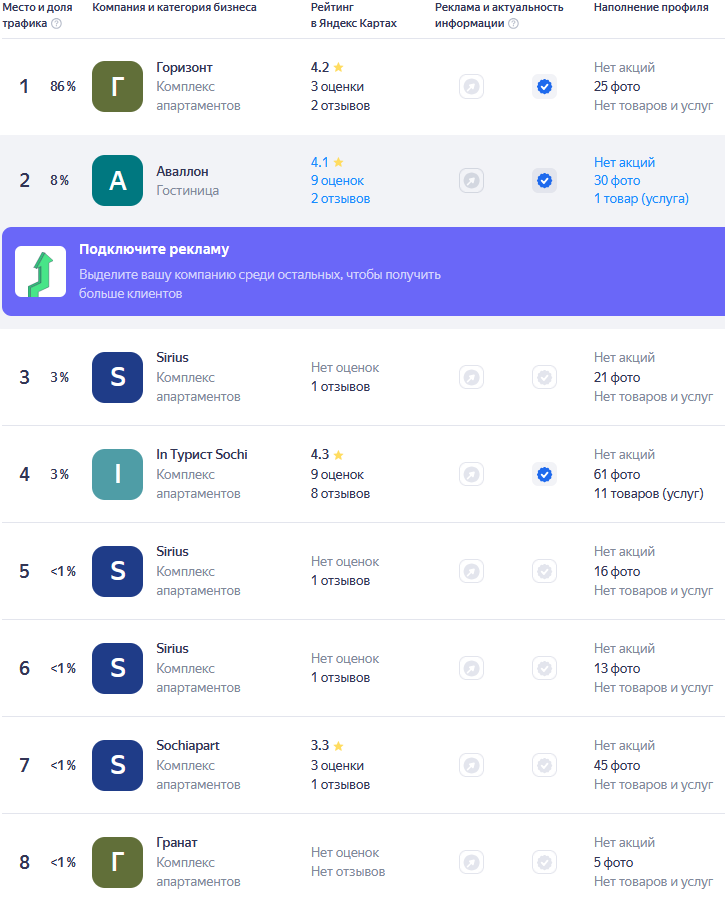Click the advertising icon in In Турист Sochi row
The height and width of the screenshot is (905, 725).
472,474
